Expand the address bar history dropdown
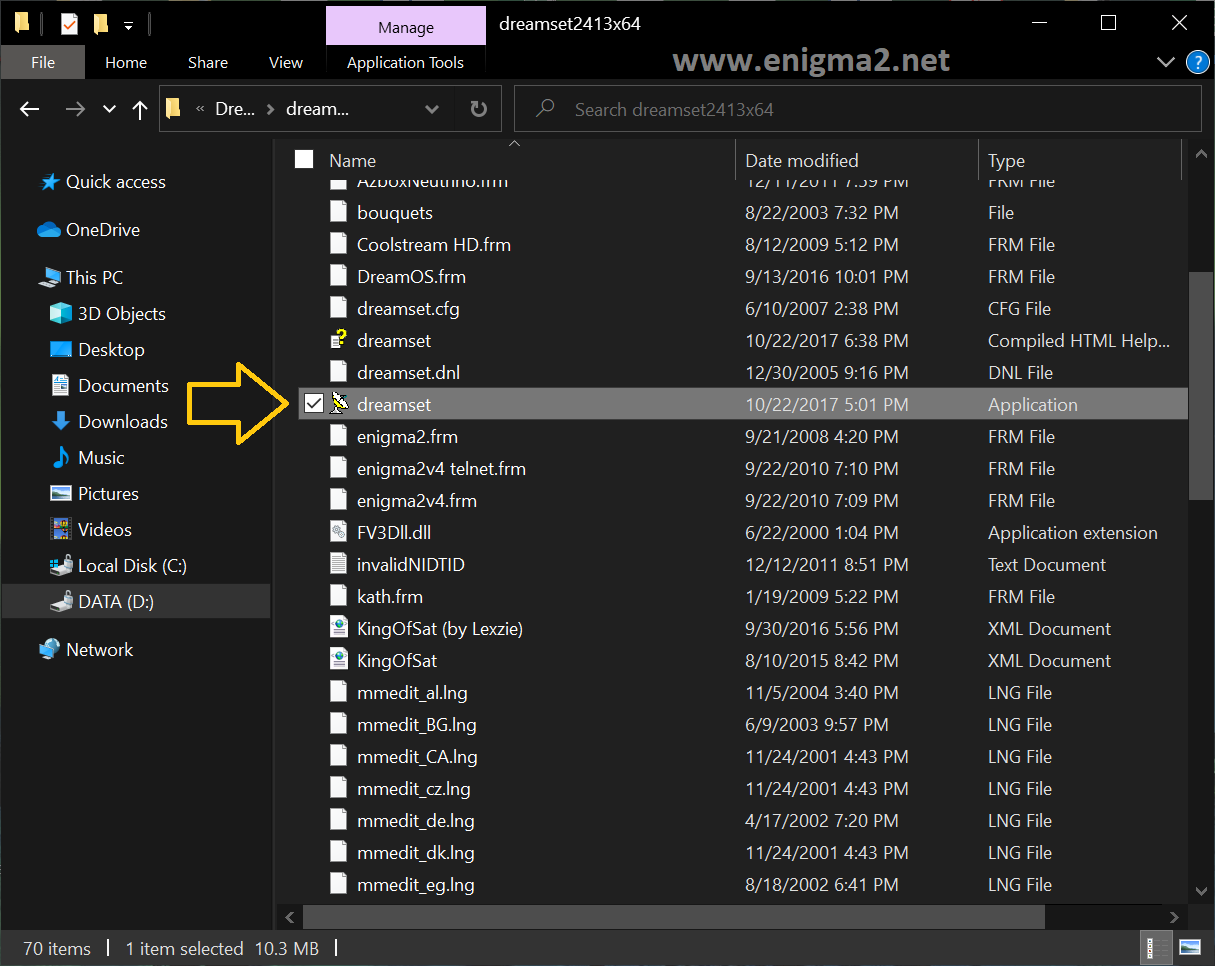 [x=431, y=109]
